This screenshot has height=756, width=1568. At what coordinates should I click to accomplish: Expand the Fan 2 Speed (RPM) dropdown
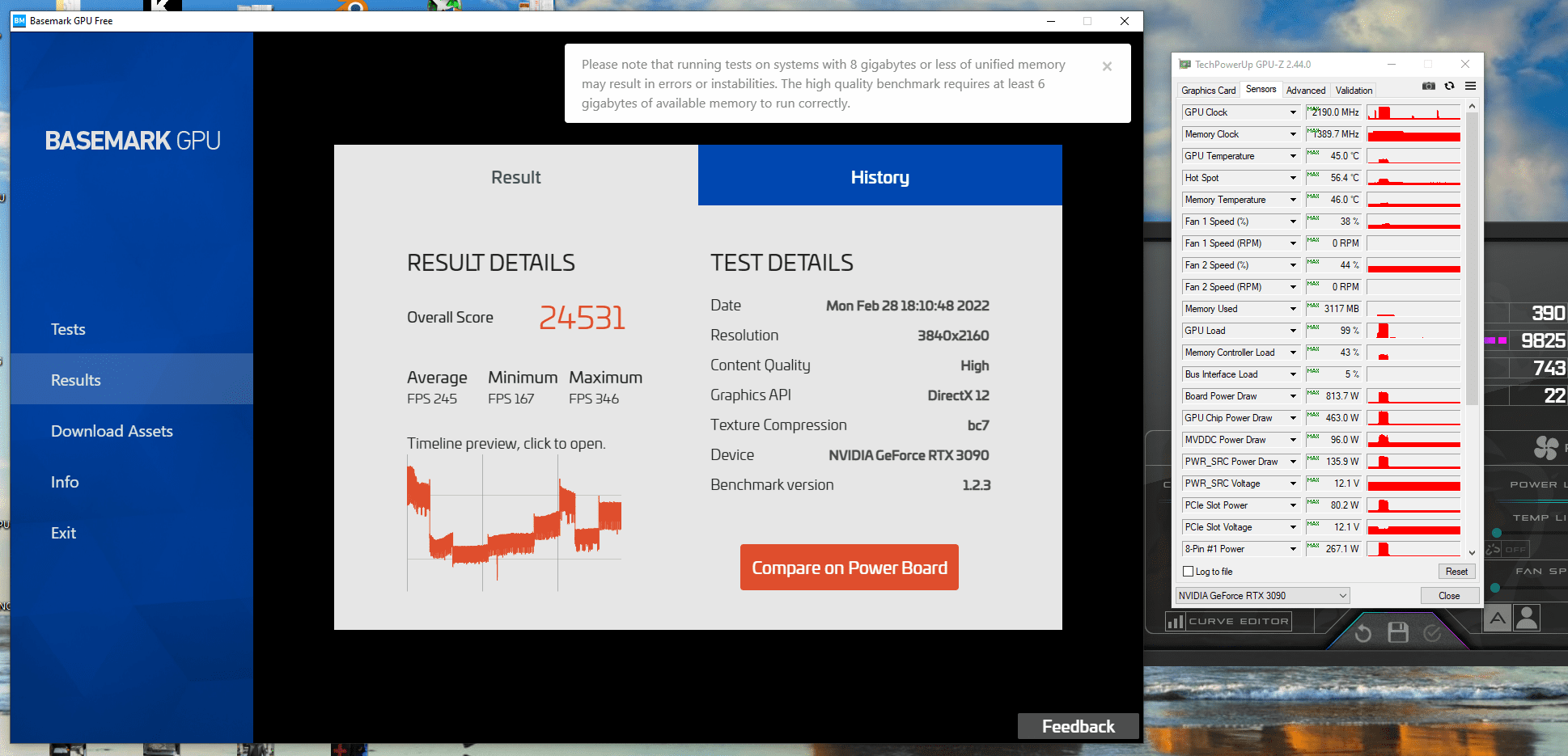[1293, 287]
